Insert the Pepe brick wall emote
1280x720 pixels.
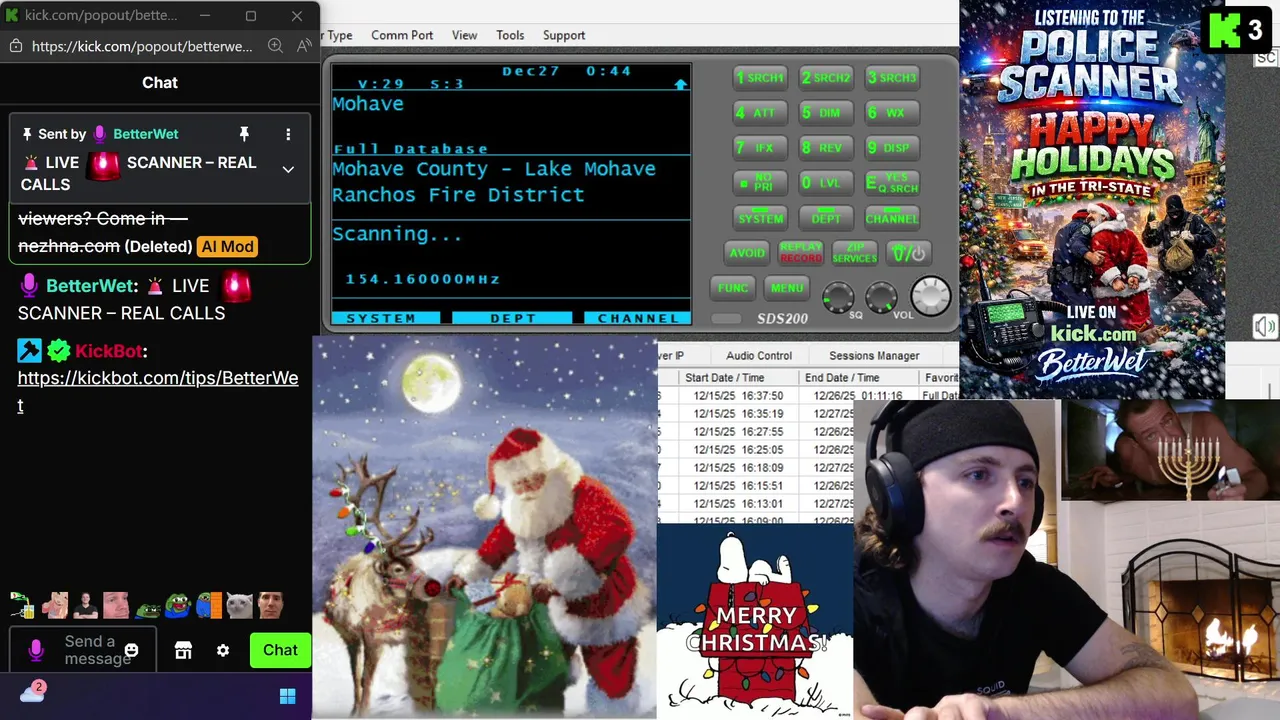209,605
